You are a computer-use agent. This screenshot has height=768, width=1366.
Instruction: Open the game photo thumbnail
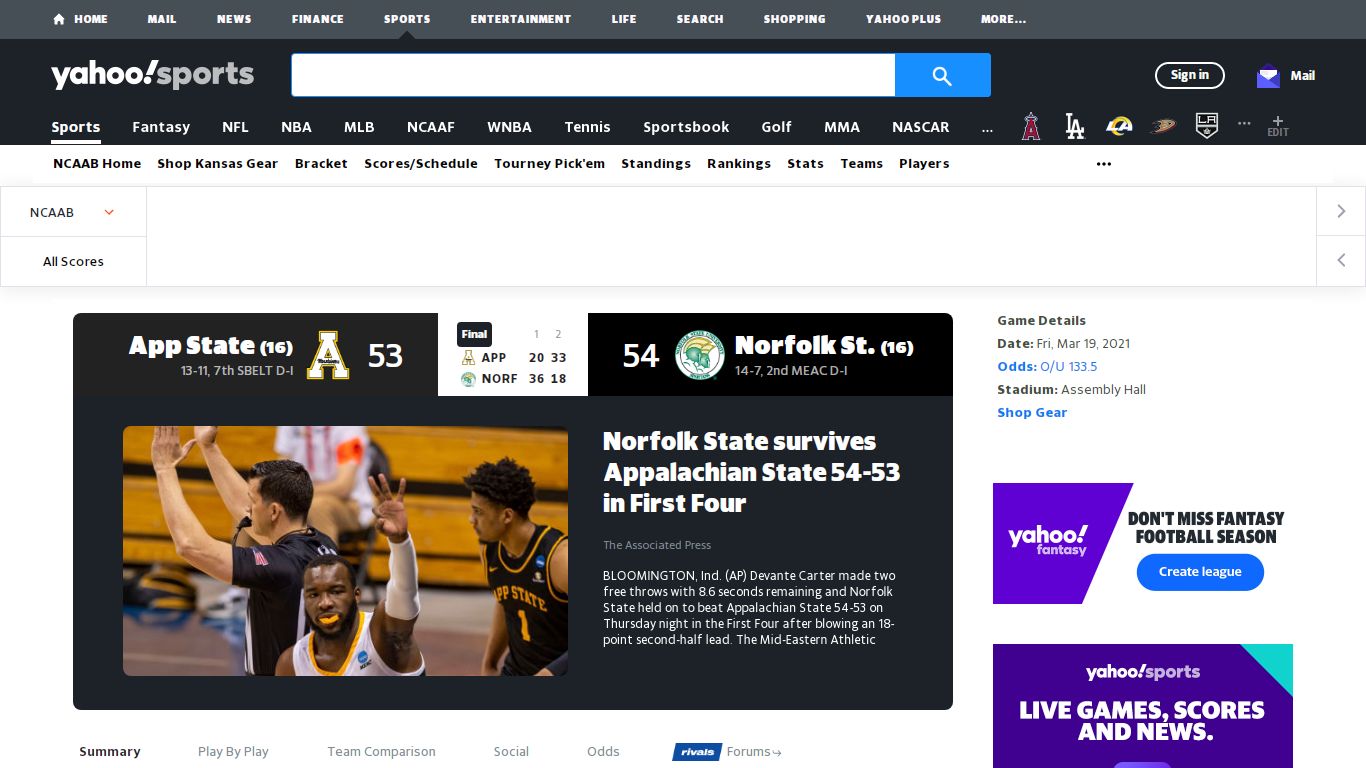tap(345, 551)
